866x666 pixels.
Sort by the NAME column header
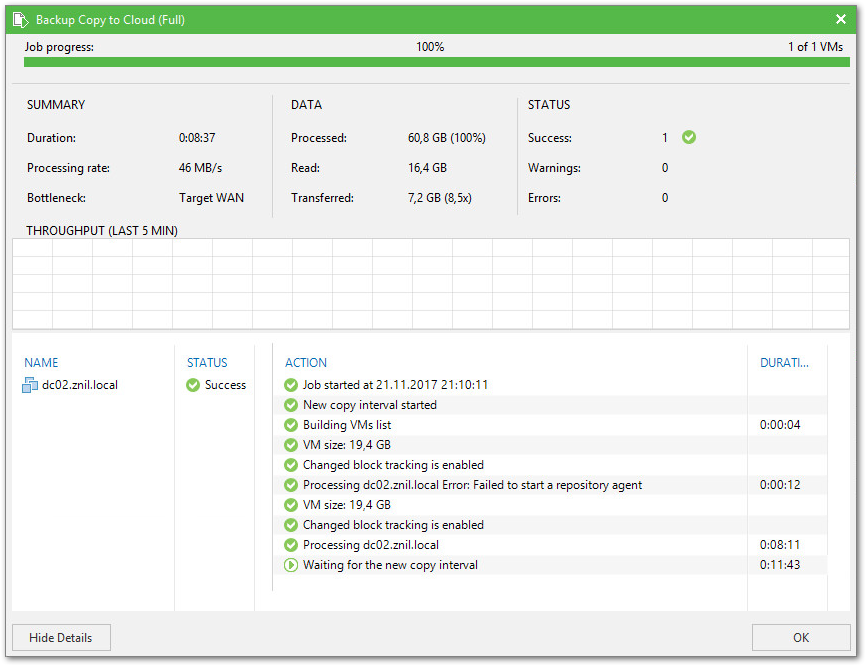click(x=42, y=363)
